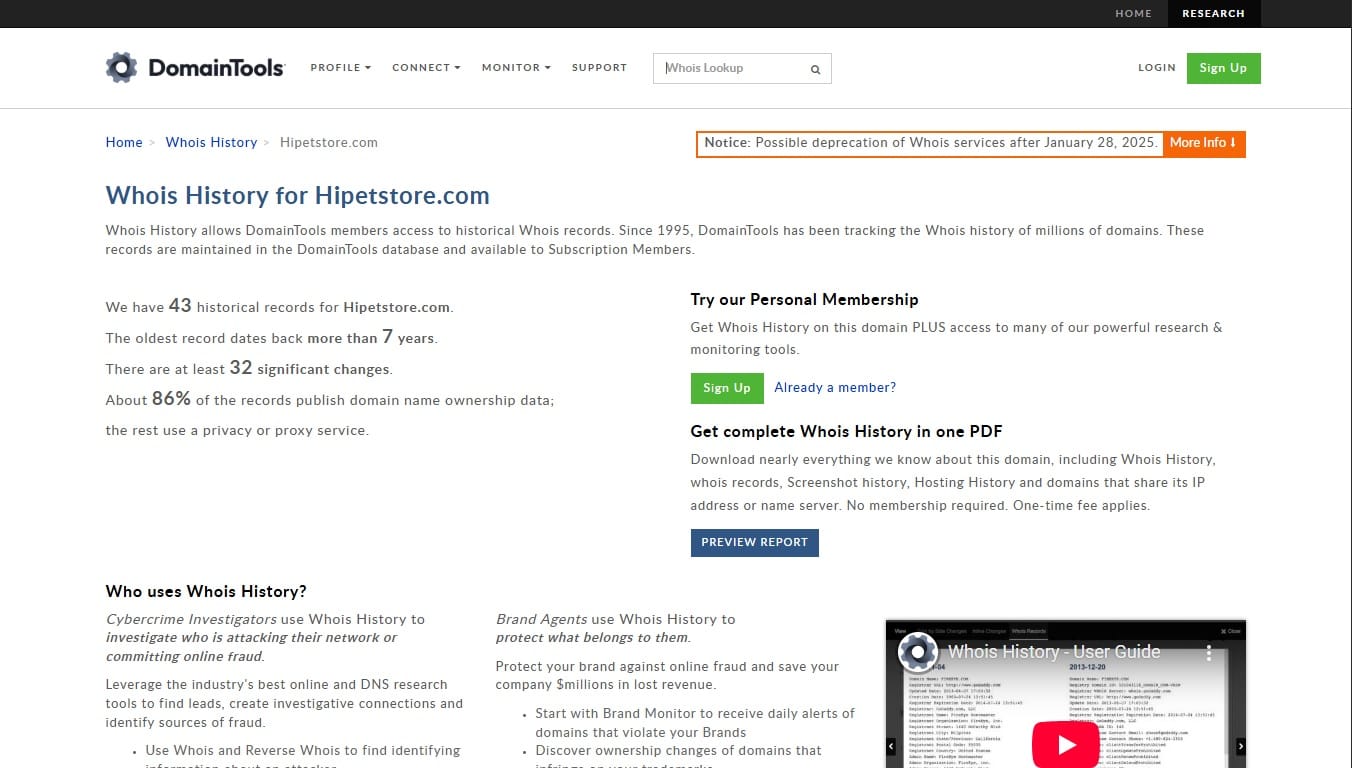This screenshot has height=768, width=1352.
Task: Click the Whois History User Guide title
Action: click(1054, 652)
